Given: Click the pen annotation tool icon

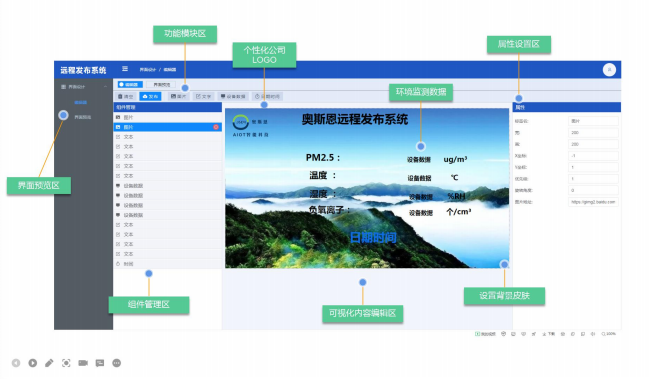Looking at the screenshot, I should click(49, 363).
